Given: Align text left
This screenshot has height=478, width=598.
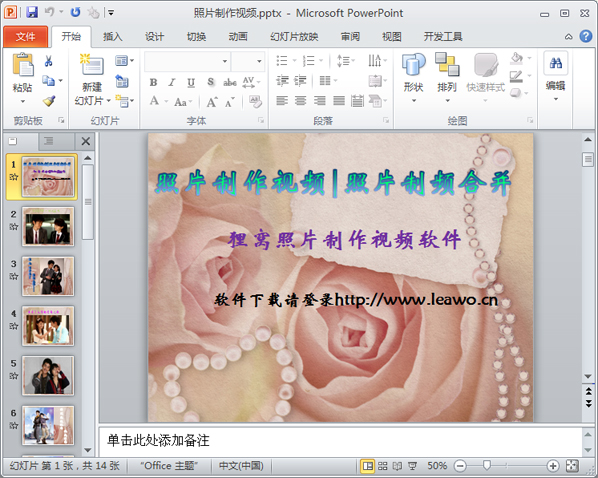Looking at the screenshot, I should (x=282, y=100).
